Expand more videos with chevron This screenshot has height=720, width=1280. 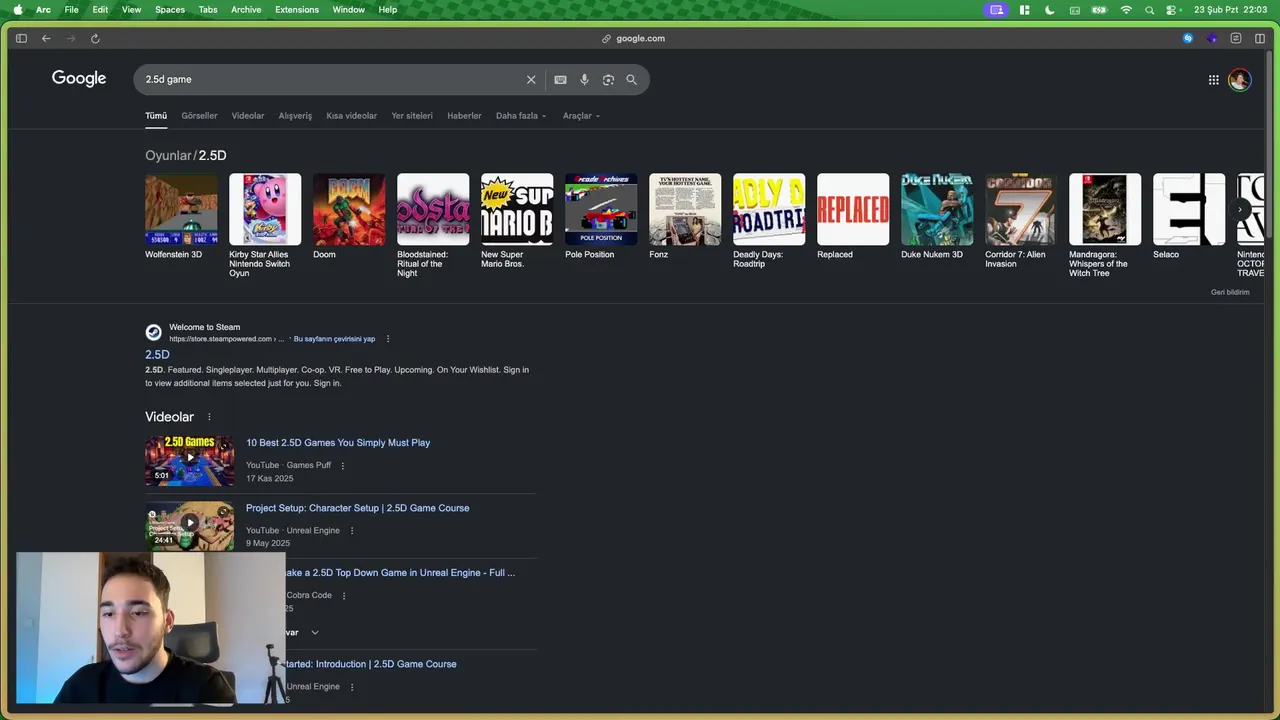[x=314, y=632]
